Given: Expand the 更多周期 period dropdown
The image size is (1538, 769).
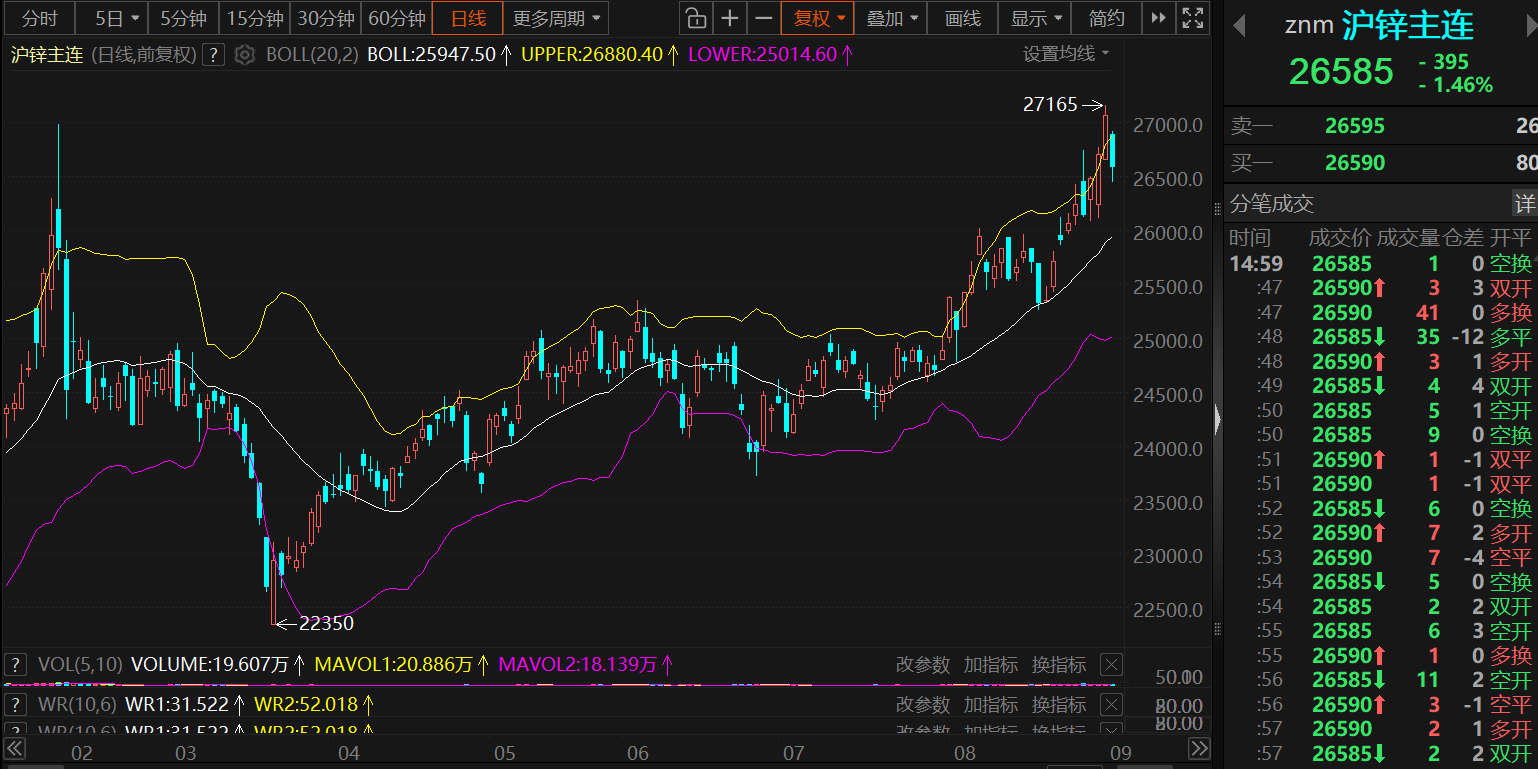Looking at the screenshot, I should point(556,18).
